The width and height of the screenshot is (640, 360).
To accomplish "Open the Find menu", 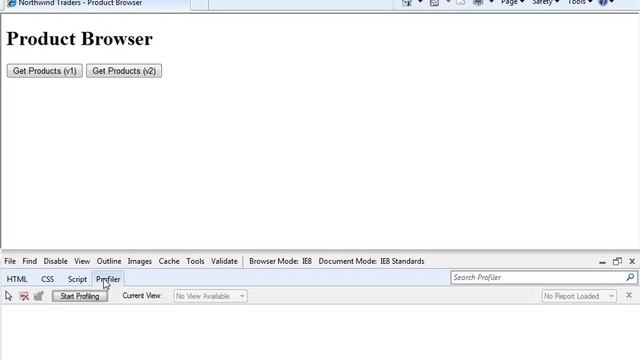I will (29, 261).
